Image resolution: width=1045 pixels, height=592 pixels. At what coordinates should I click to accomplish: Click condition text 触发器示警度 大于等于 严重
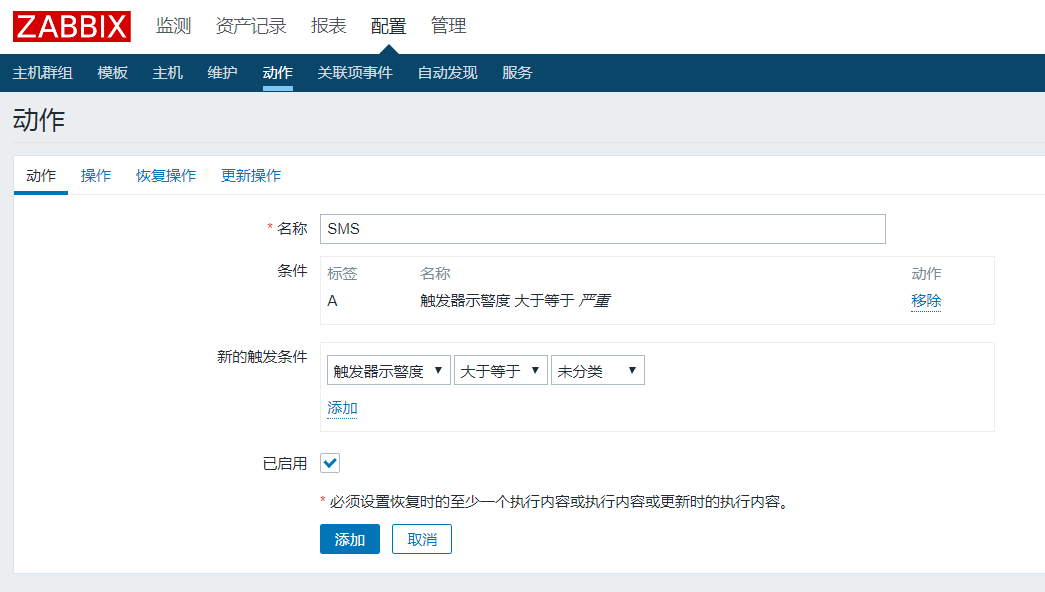click(x=515, y=301)
